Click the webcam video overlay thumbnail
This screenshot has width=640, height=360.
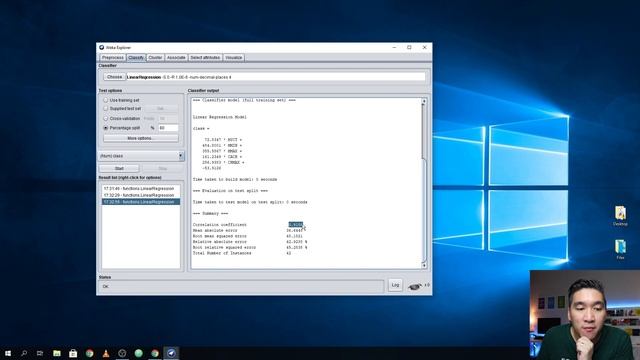(585, 315)
